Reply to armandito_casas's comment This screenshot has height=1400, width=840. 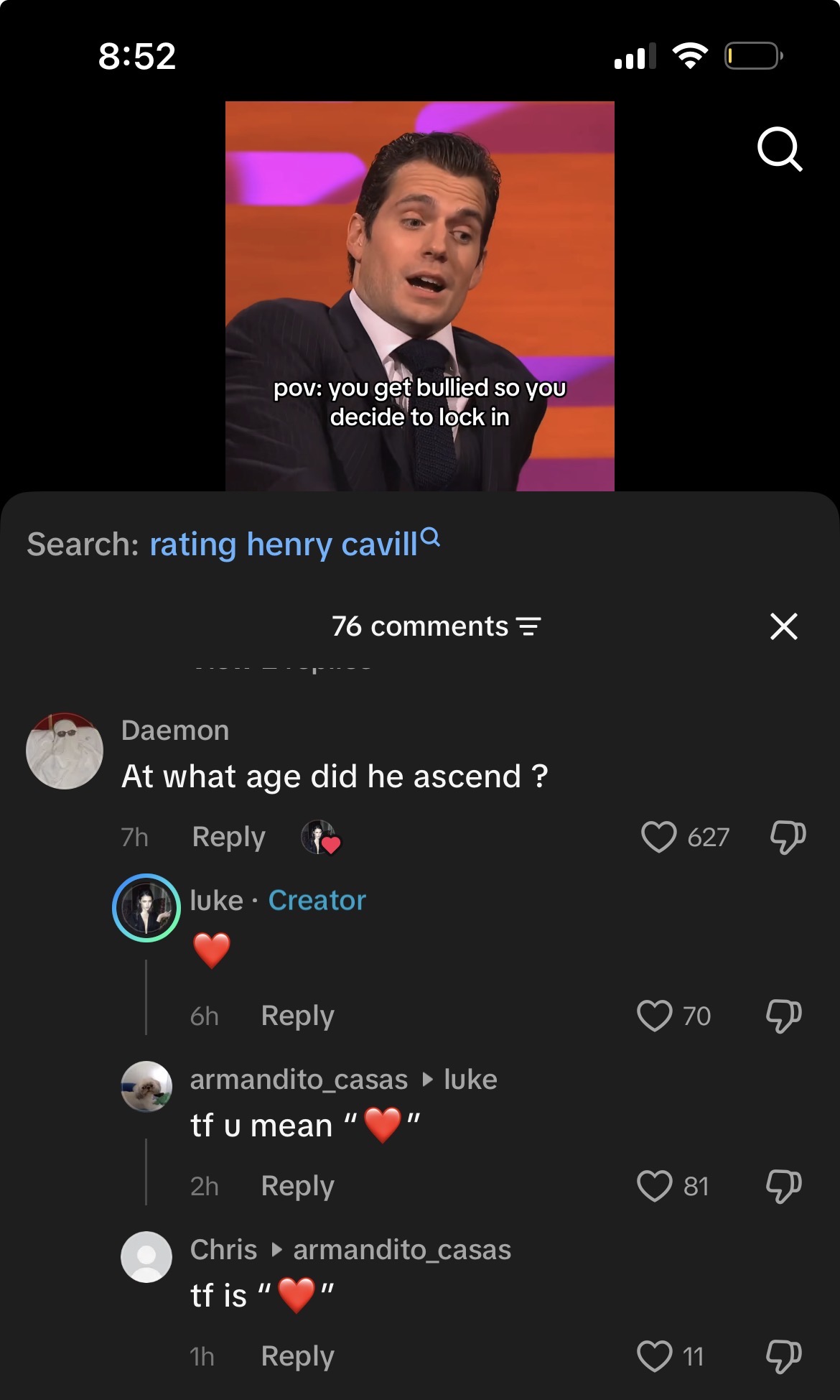click(x=297, y=1186)
